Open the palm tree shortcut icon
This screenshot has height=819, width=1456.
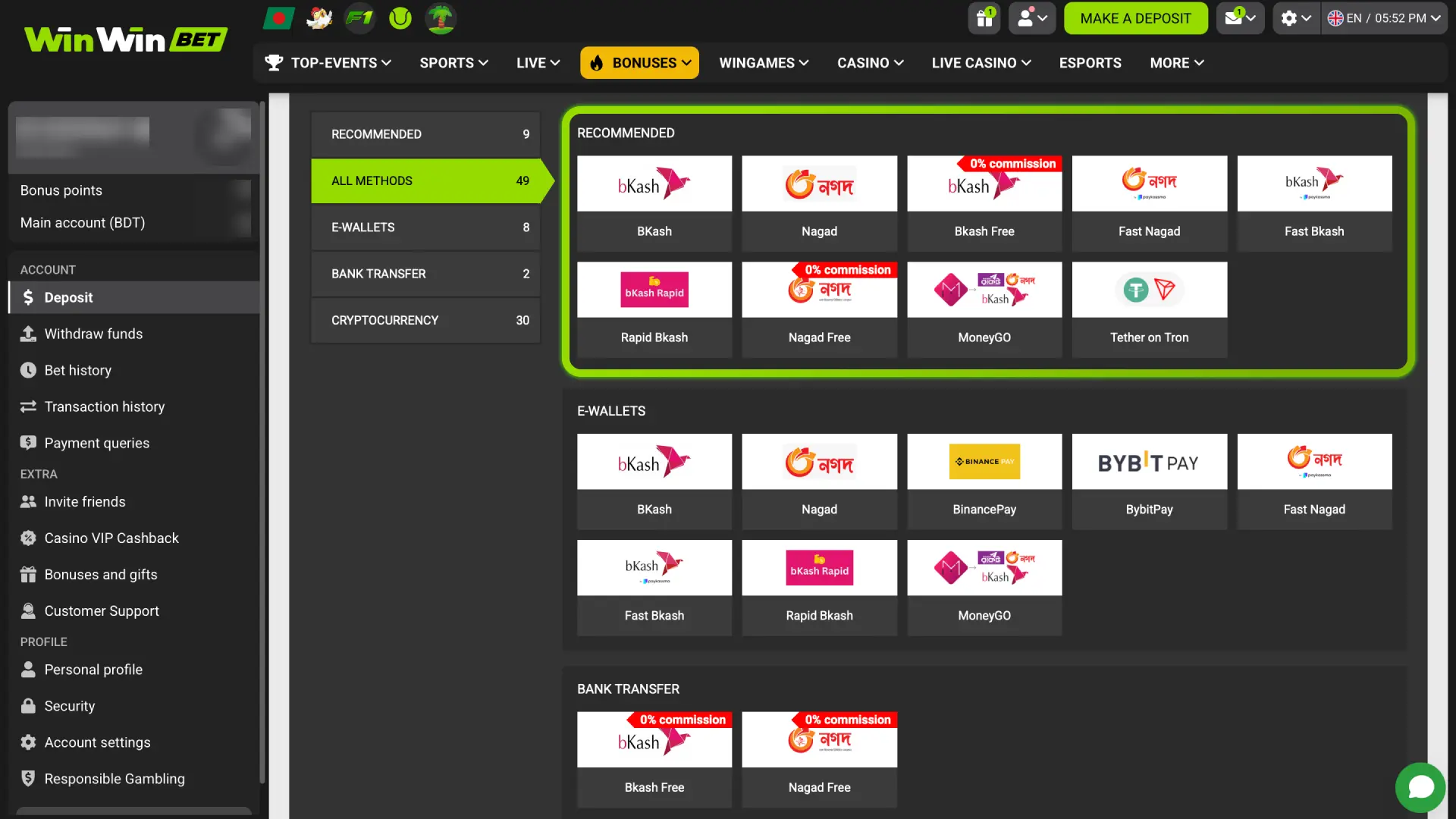[441, 17]
